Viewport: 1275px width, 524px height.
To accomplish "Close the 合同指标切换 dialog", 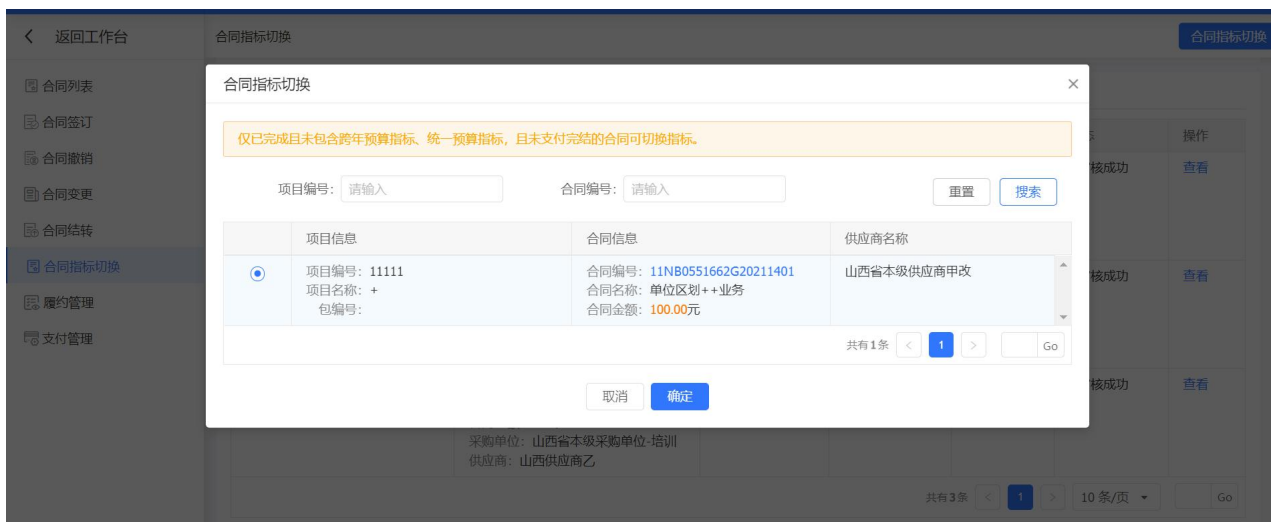I will (1073, 84).
